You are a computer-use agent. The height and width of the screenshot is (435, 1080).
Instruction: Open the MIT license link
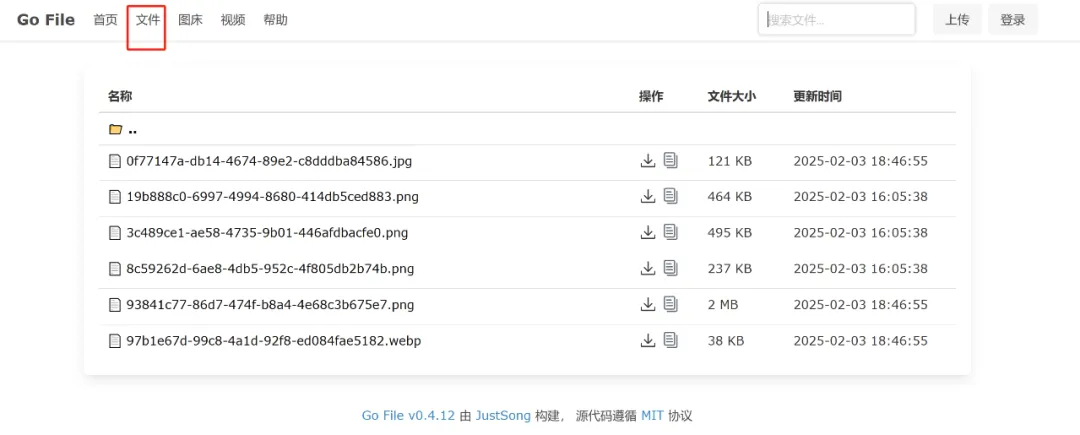653,416
